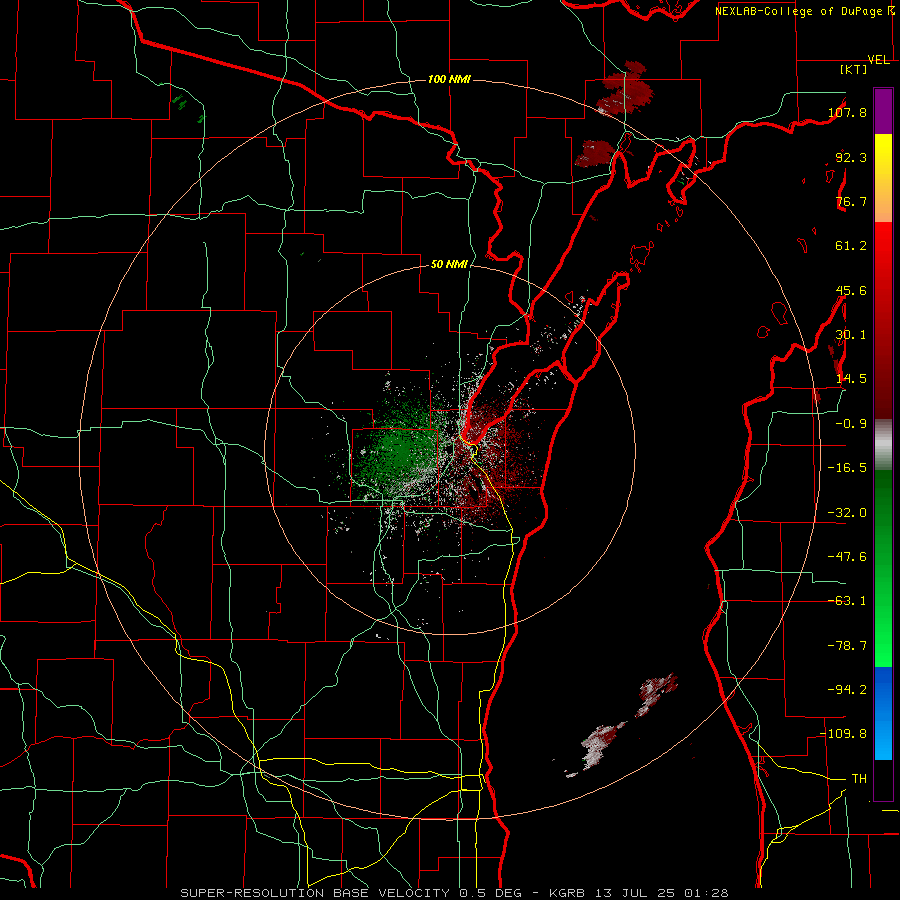Image resolution: width=900 pixels, height=900 pixels.
Task: Pick the purple segment of the color bar
Action: click(x=883, y=111)
